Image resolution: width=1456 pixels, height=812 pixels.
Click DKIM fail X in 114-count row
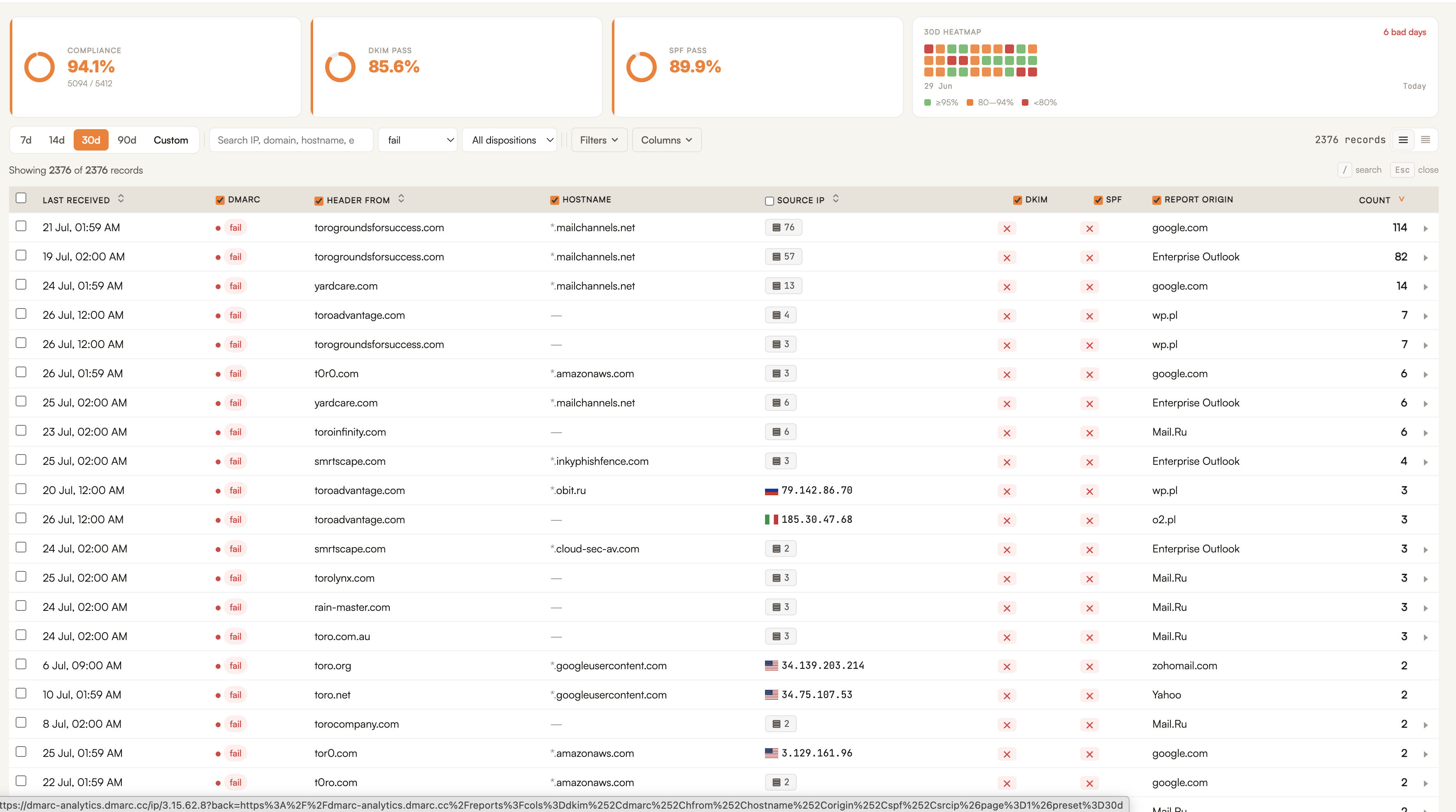click(1007, 228)
